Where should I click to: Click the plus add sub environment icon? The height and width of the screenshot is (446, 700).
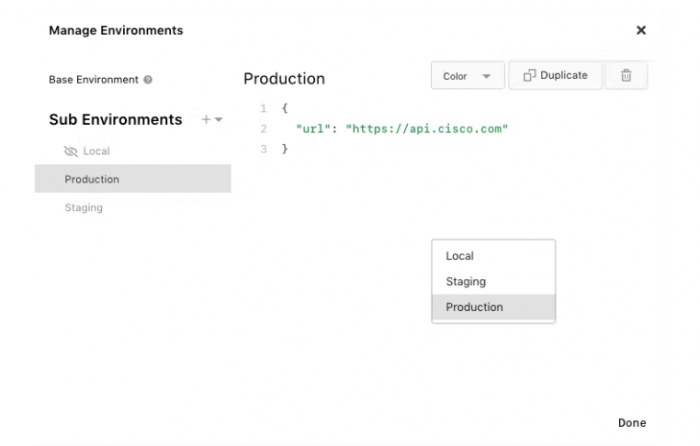pyautogui.click(x=206, y=119)
